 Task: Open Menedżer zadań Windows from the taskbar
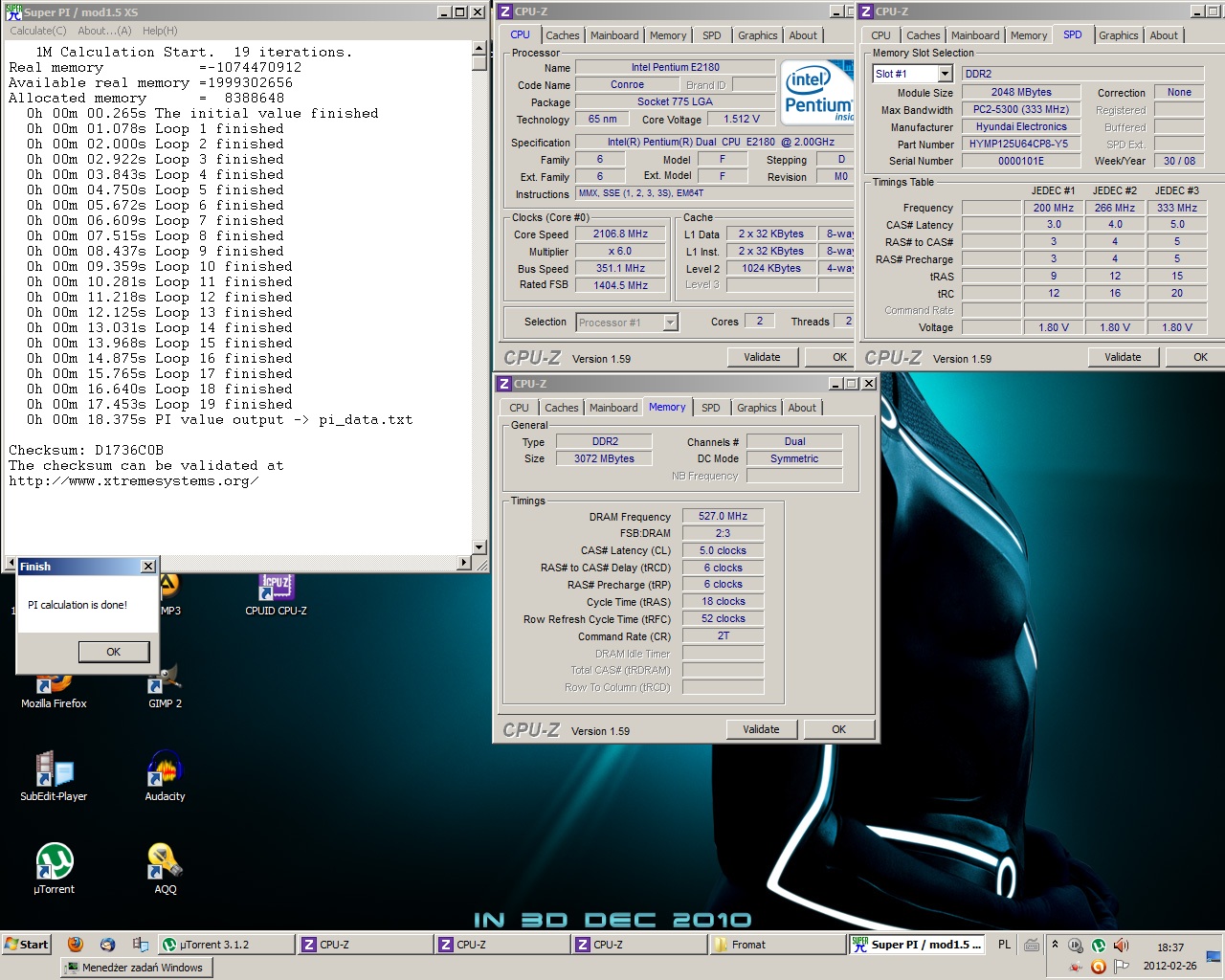(x=138, y=968)
